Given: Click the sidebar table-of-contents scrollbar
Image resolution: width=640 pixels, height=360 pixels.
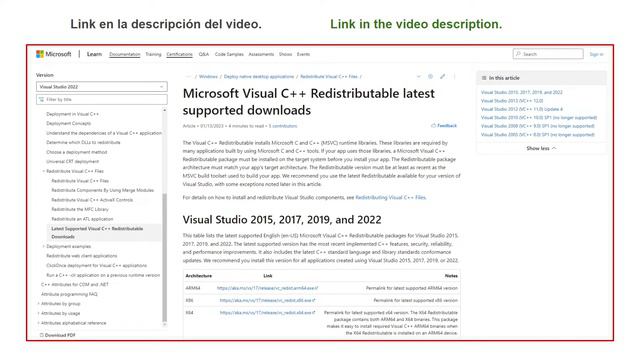Looking at the screenshot, I should (164, 257).
